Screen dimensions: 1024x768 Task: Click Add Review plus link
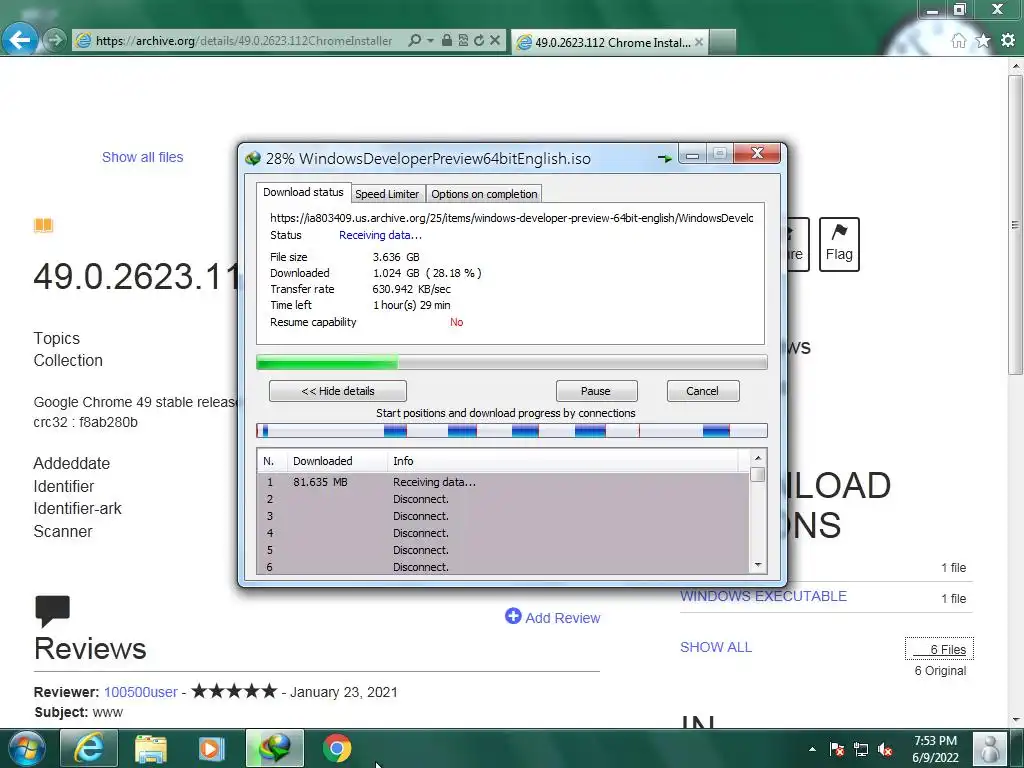(x=552, y=617)
